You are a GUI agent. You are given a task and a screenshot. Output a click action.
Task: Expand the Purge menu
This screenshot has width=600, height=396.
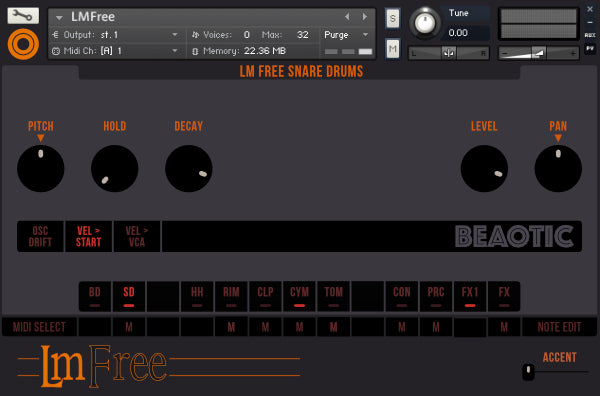tap(346, 35)
